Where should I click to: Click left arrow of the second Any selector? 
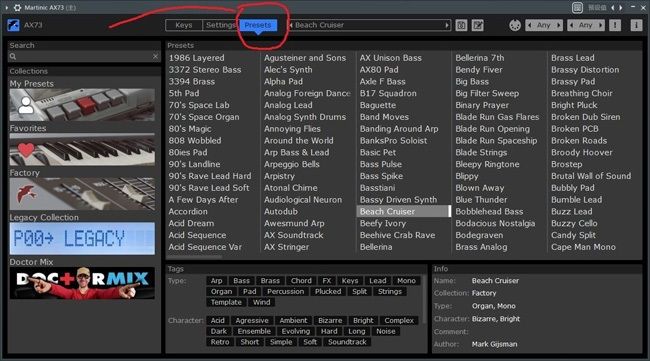click(x=572, y=25)
